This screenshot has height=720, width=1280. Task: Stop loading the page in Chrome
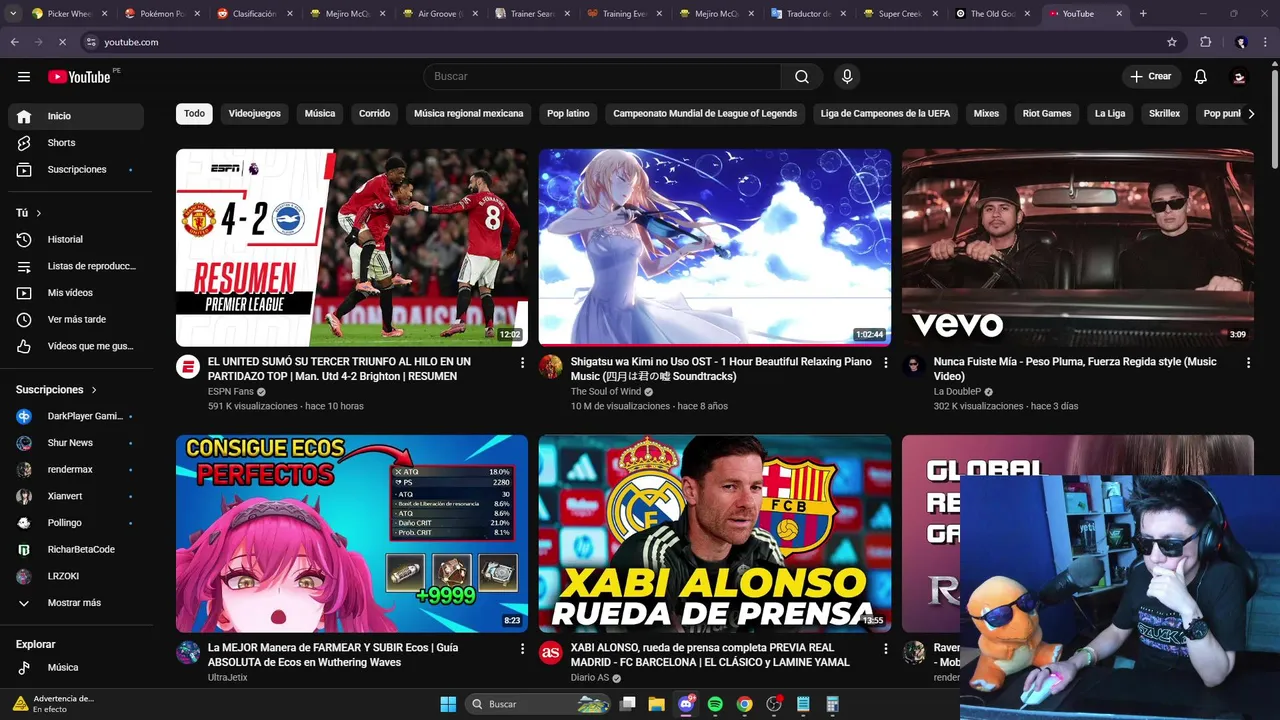coord(61,42)
